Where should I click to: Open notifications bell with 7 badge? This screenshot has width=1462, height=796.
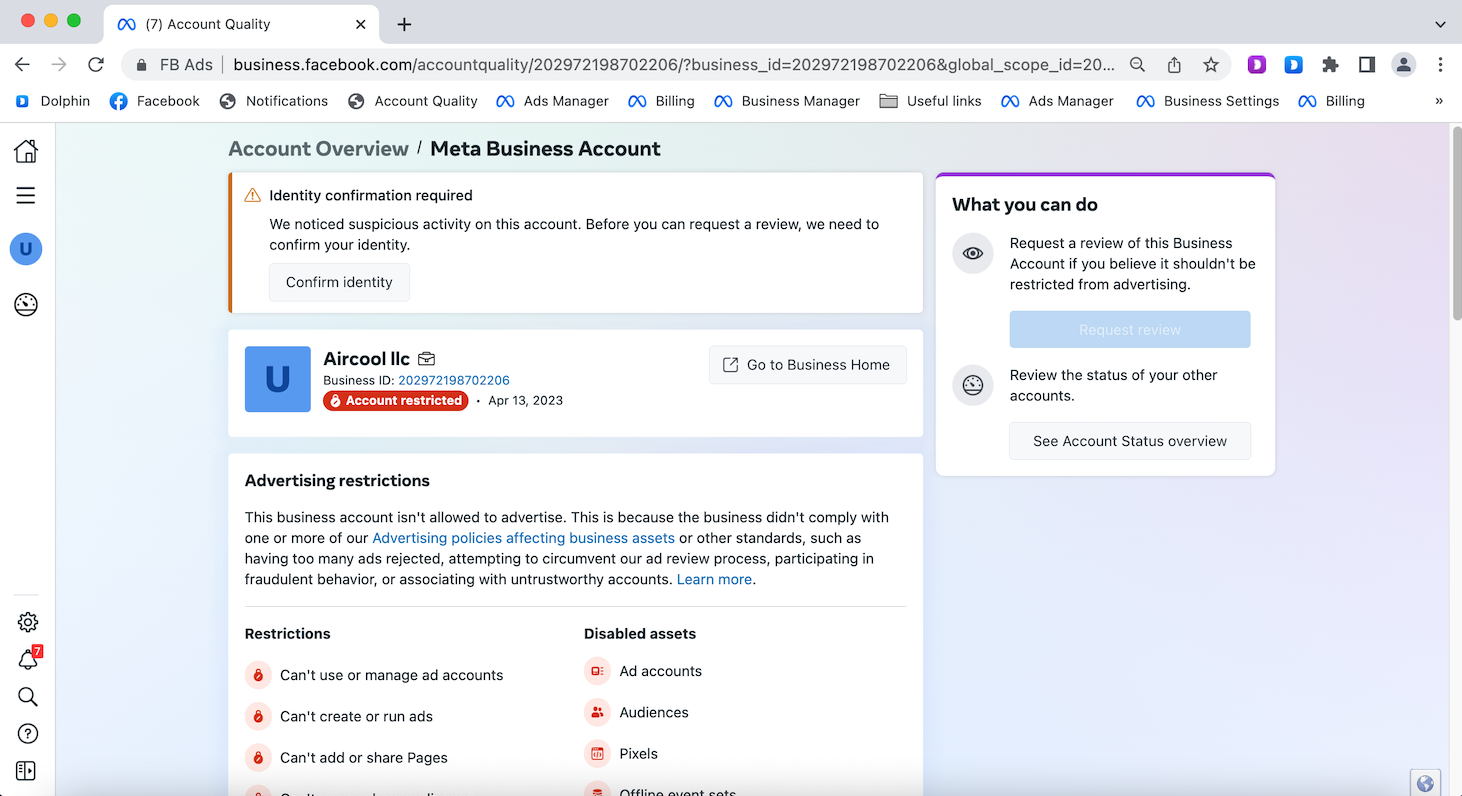coord(28,659)
